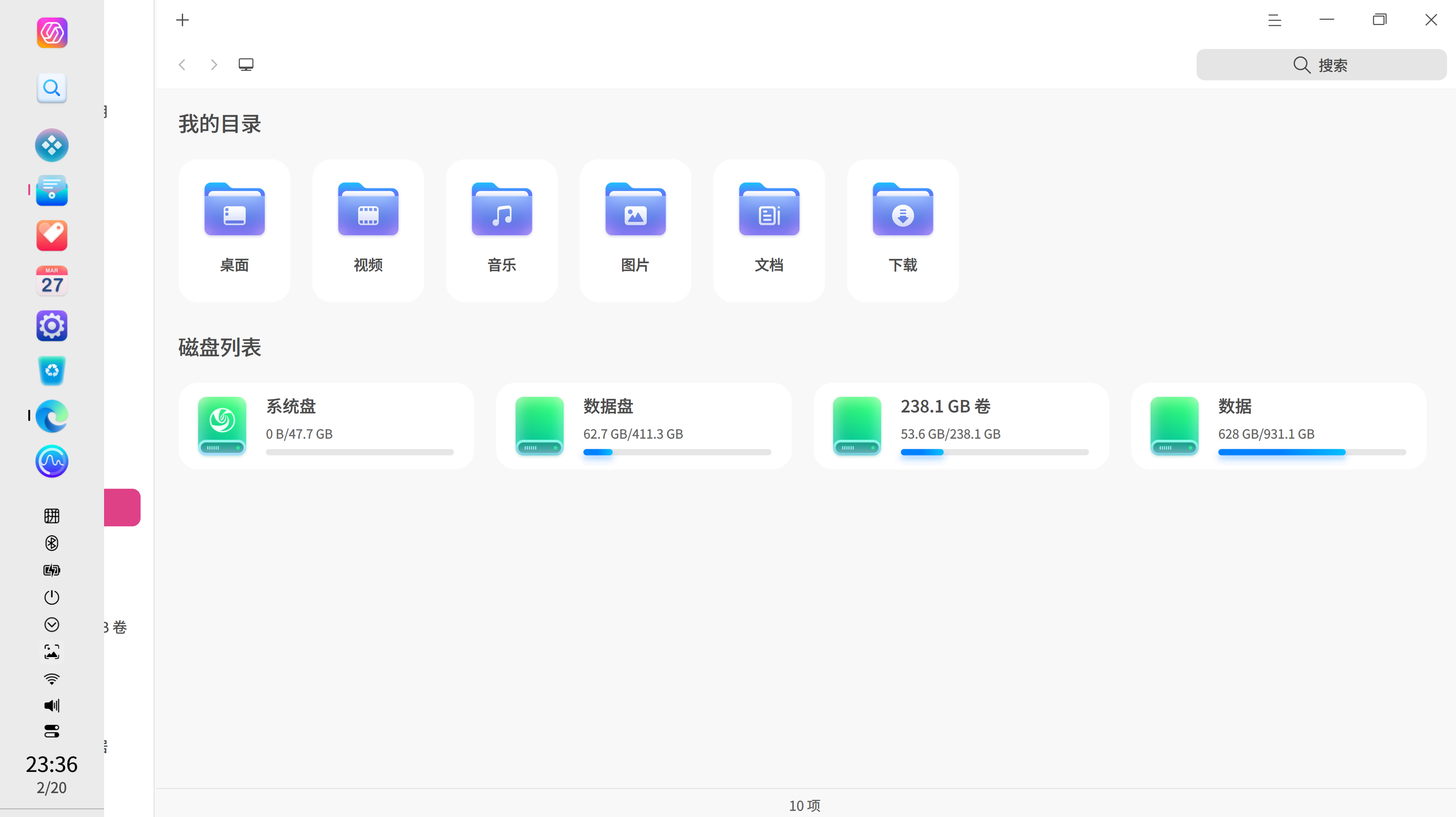
Task: Open the 数据盘 disk
Action: click(644, 426)
